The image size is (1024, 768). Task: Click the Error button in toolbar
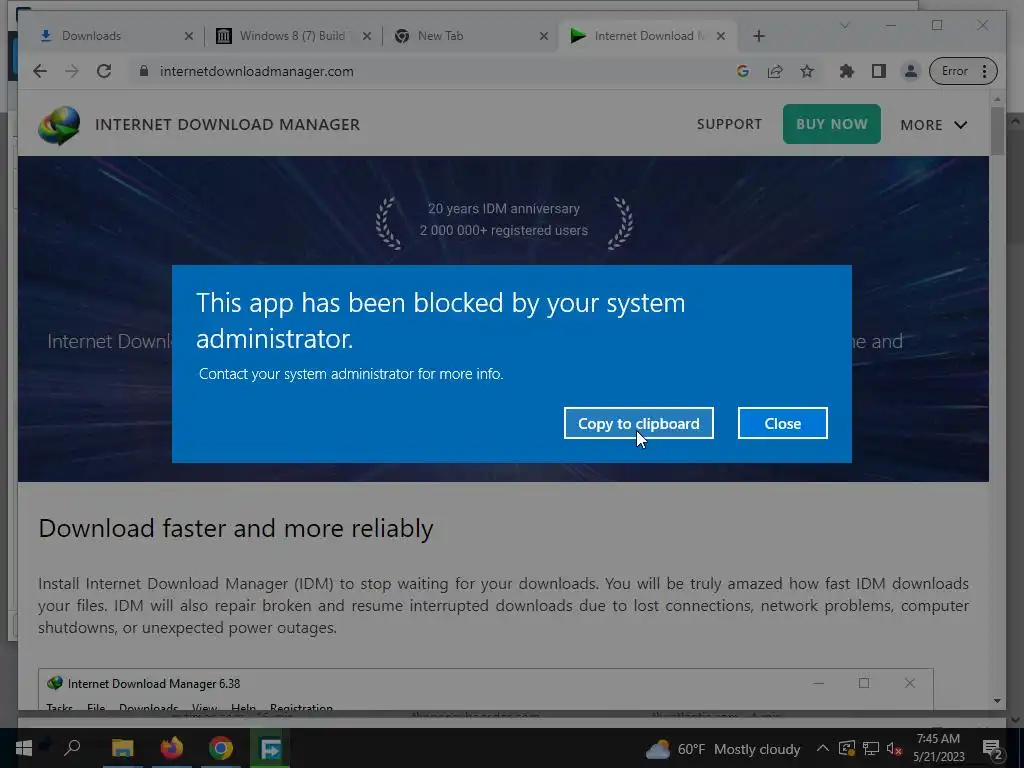963,71
